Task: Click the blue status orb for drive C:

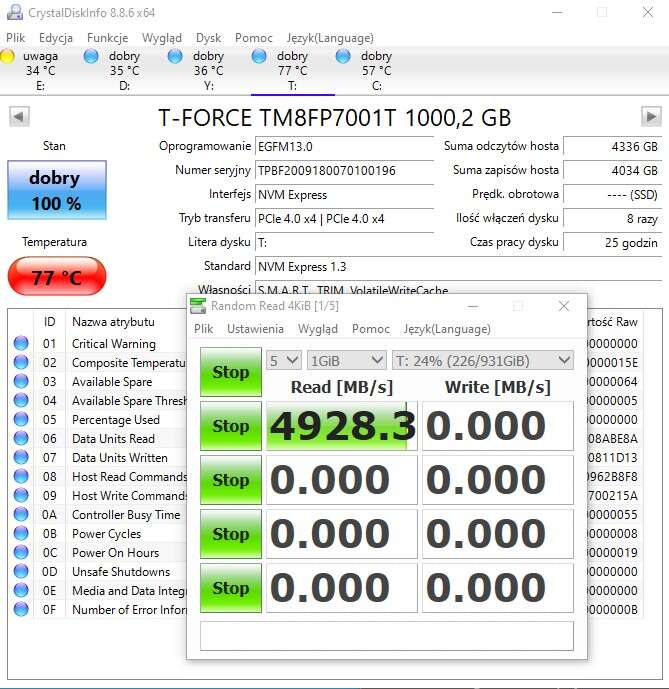Action: click(344, 57)
